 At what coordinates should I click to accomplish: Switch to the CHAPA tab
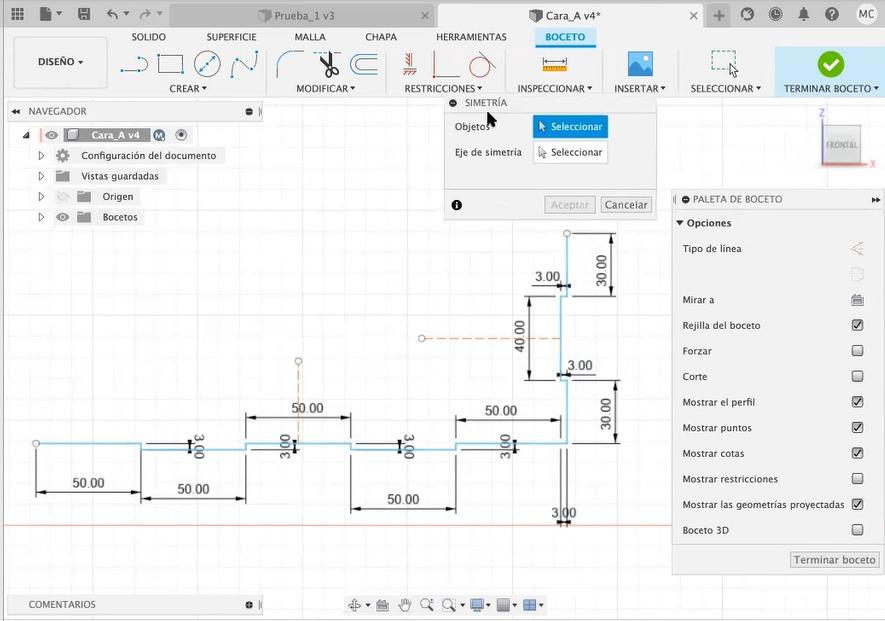[x=381, y=37]
